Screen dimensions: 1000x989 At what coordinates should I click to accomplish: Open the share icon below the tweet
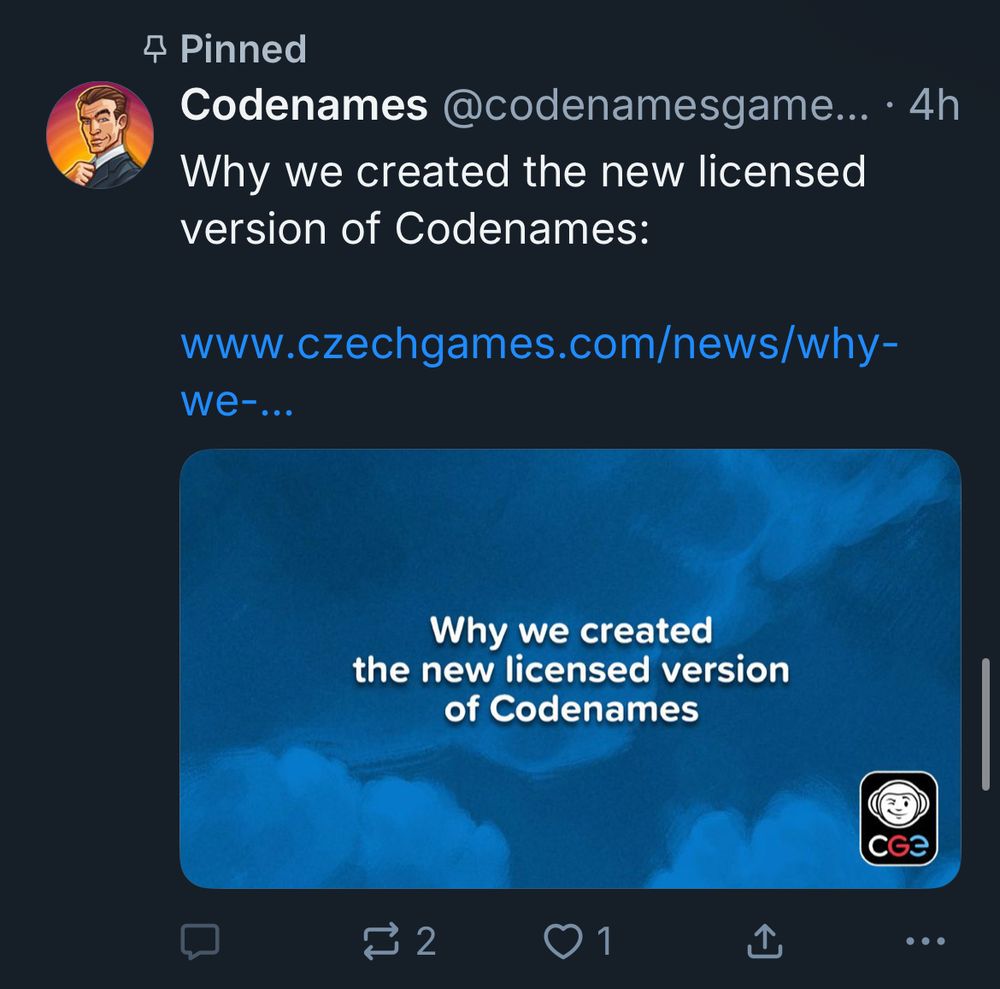click(765, 940)
